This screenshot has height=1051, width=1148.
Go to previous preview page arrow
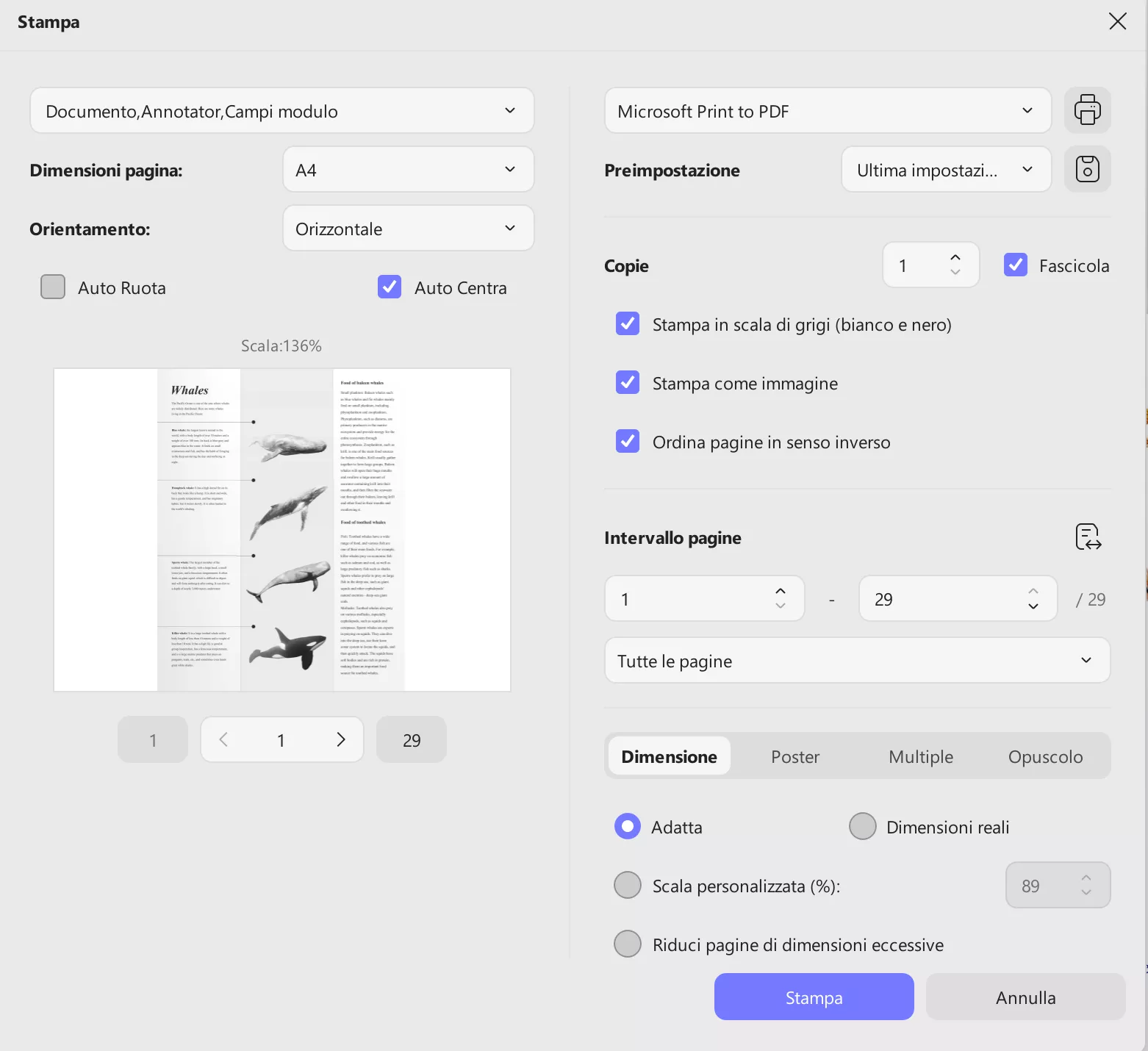click(223, 739)
